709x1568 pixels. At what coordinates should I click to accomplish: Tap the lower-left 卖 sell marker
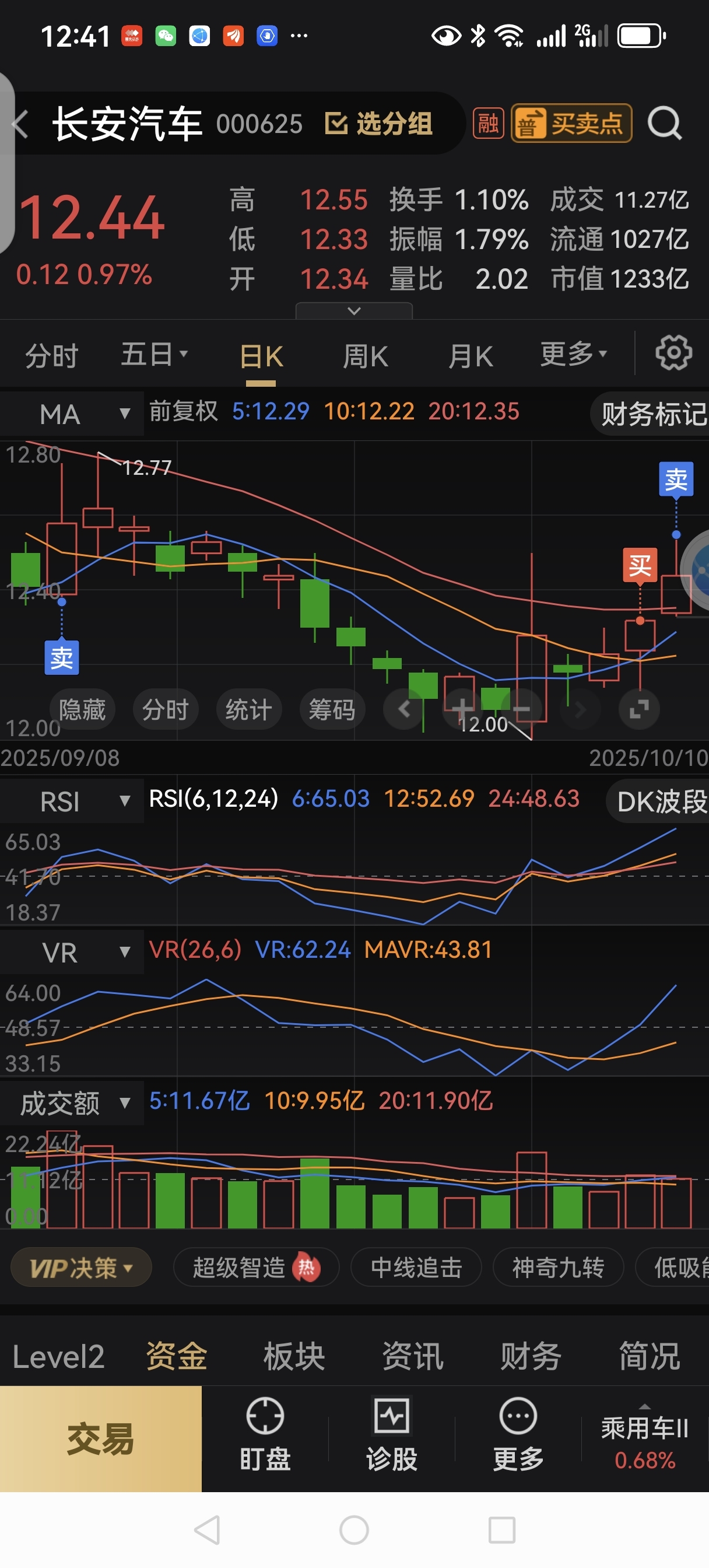tap(61, 657)
